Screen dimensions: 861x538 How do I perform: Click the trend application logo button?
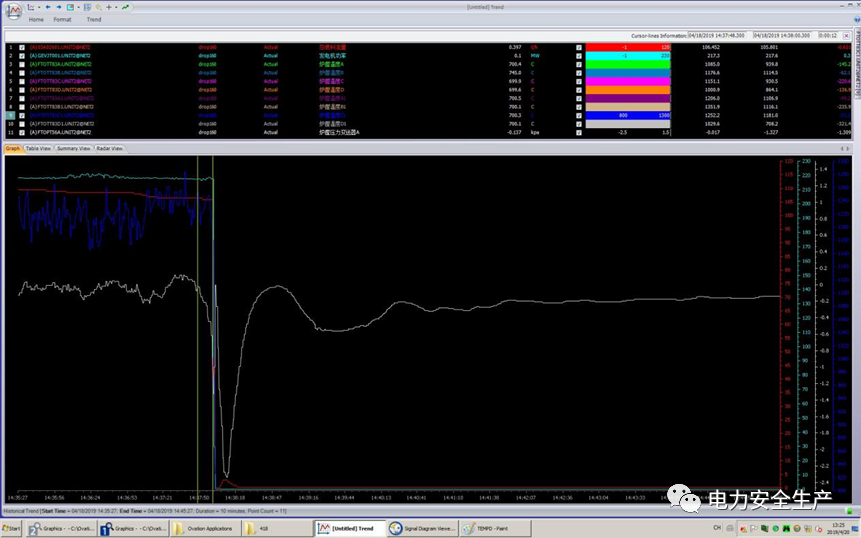click(x=13, y=10)
